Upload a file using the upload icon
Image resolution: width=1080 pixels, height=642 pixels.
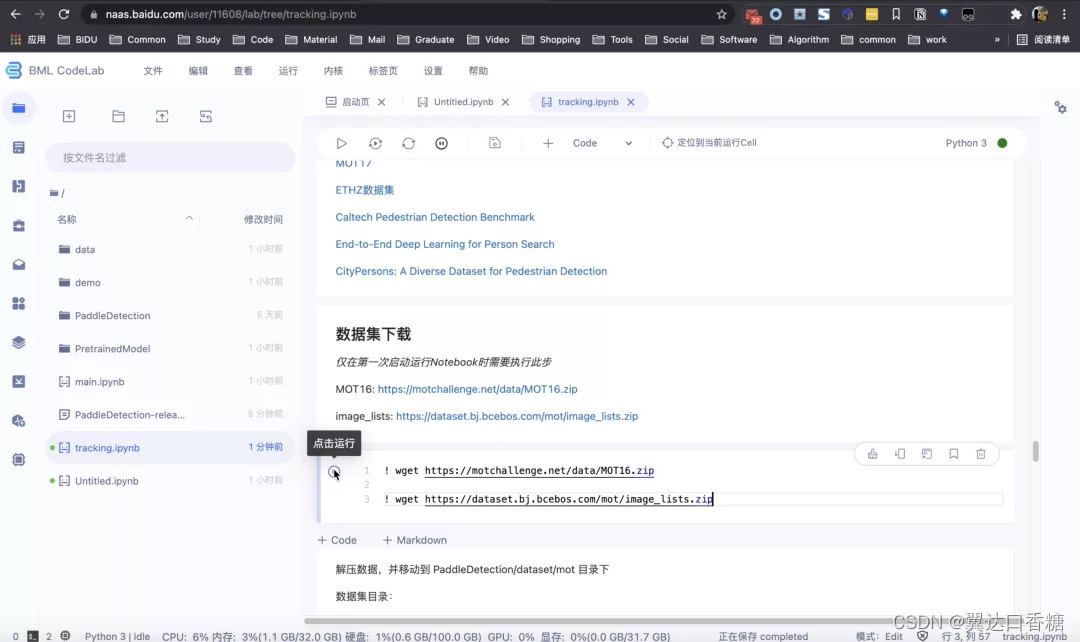(x=162, y=116)
